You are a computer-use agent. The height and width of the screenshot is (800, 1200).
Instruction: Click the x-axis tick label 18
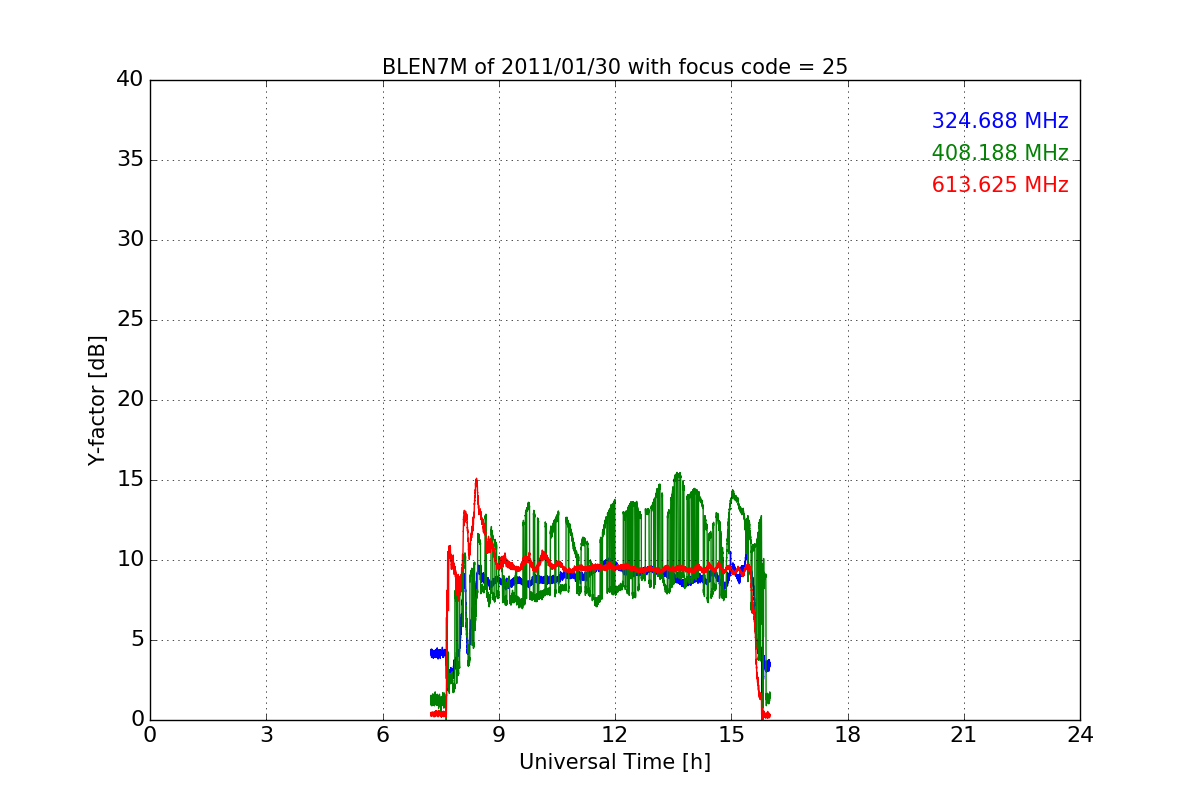click(x=848, y=735)
